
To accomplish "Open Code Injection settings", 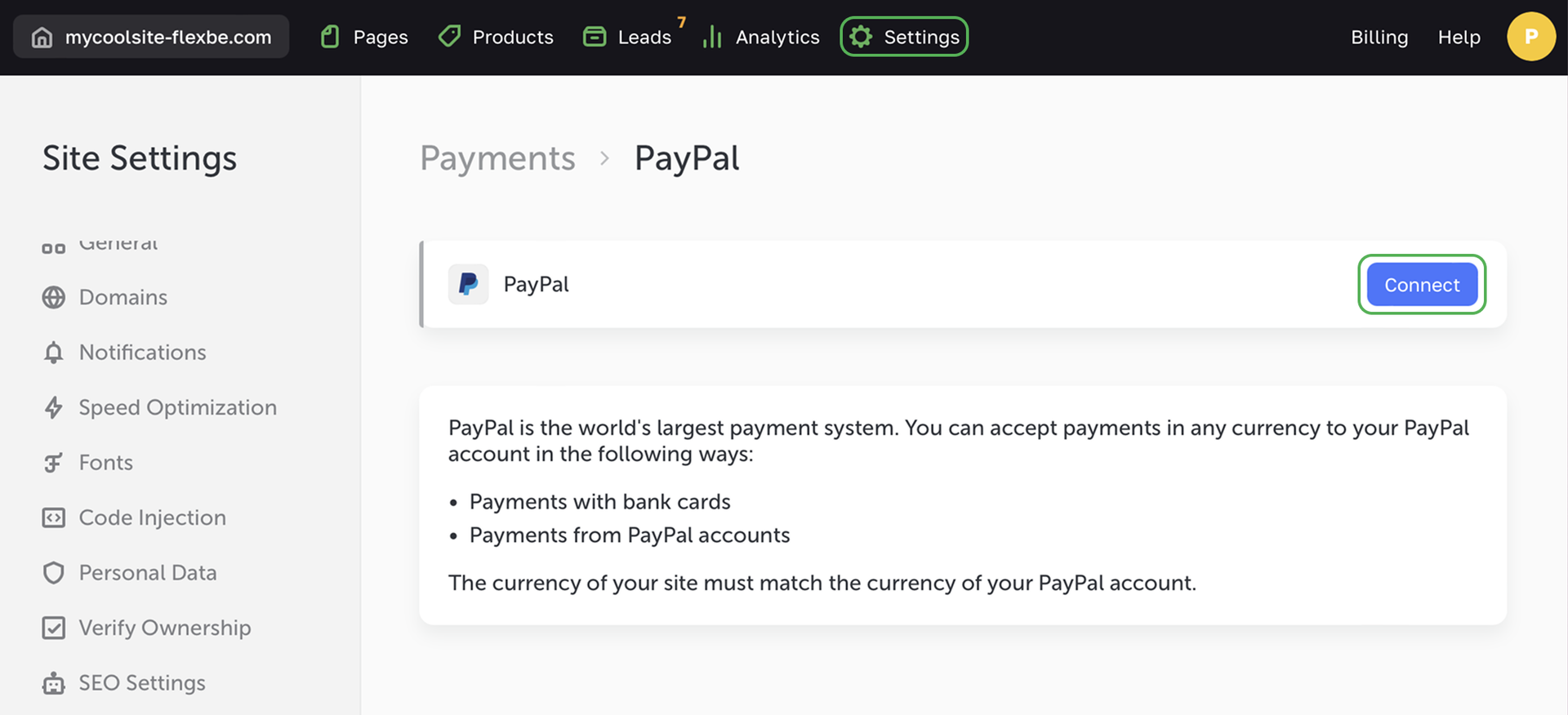I will (x=152, y=517).
